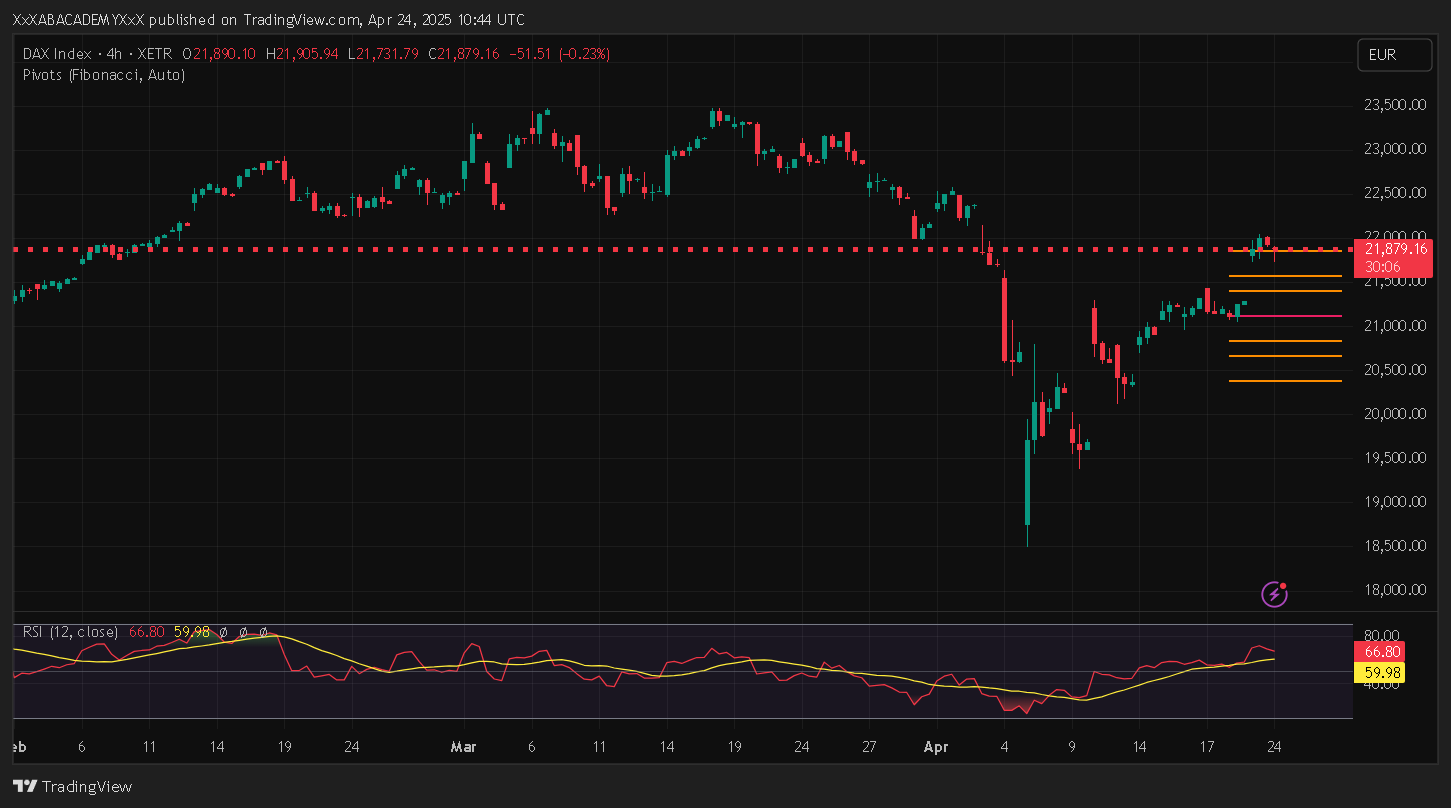
Task: Click the 24 date at the time axis end
Action: [x=1274, y=747]
